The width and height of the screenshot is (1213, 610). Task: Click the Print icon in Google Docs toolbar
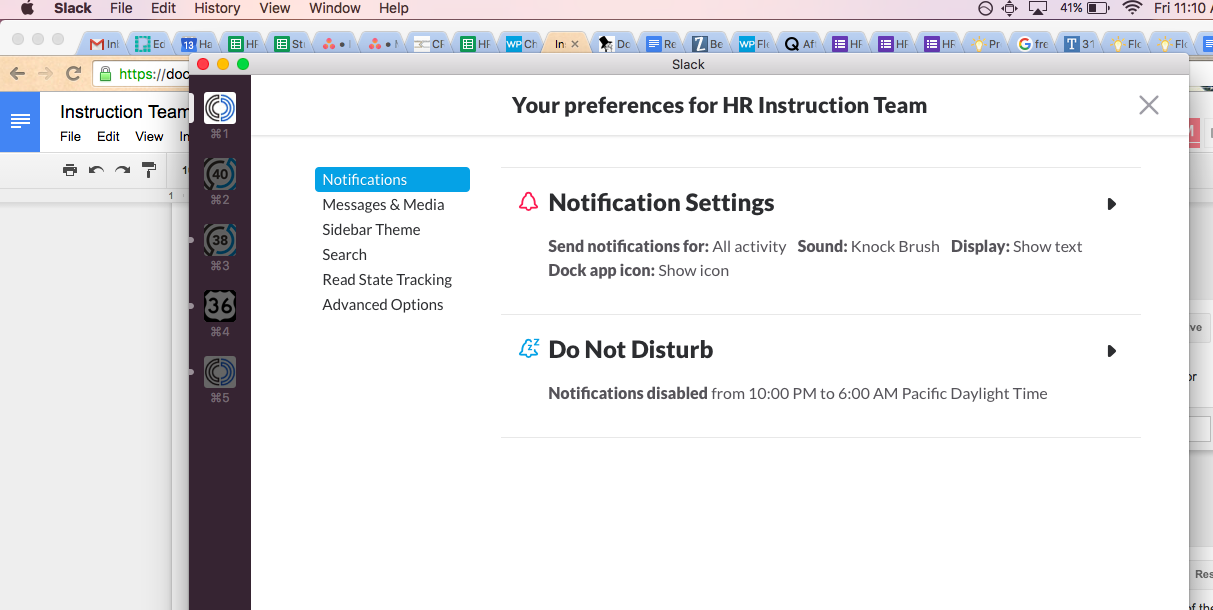[70, 170]
